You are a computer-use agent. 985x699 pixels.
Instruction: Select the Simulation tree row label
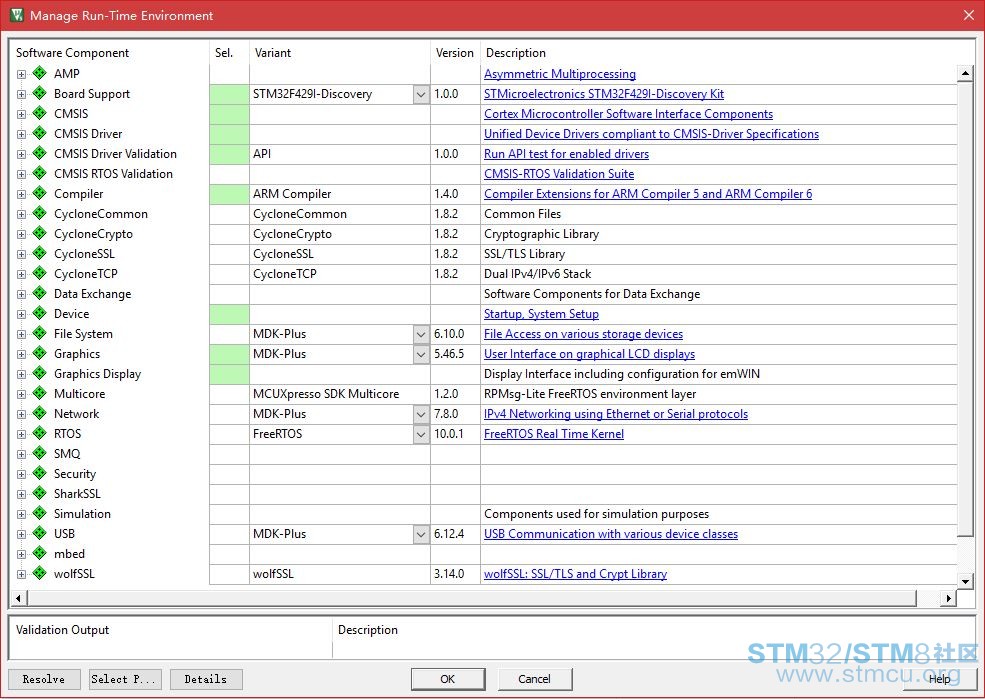[x=82, y=514]
